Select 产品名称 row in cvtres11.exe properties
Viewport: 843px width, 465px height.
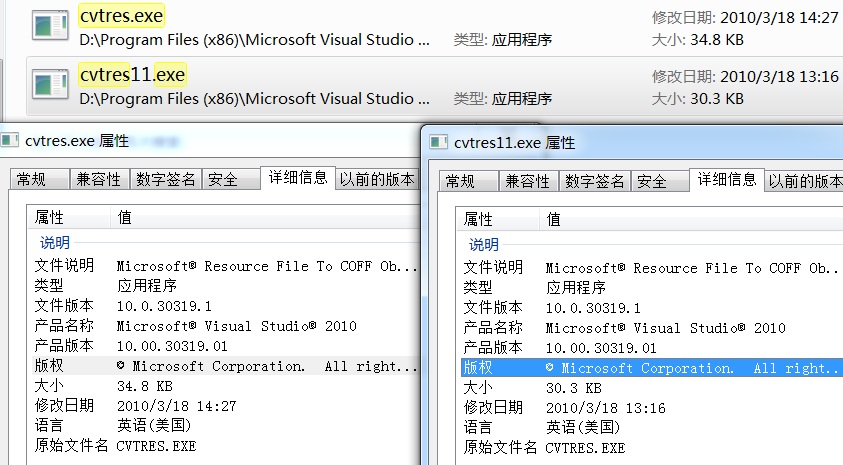click(x=652, y=328)
